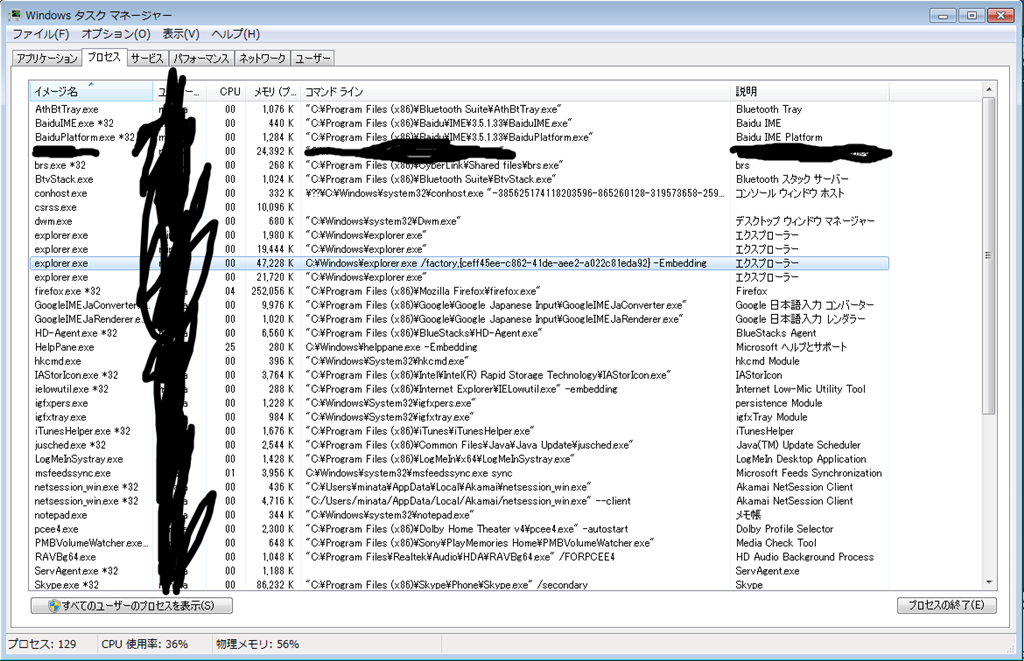
Task: Click the shield icon on show-all-users button
Action: (x=54, y=605)
